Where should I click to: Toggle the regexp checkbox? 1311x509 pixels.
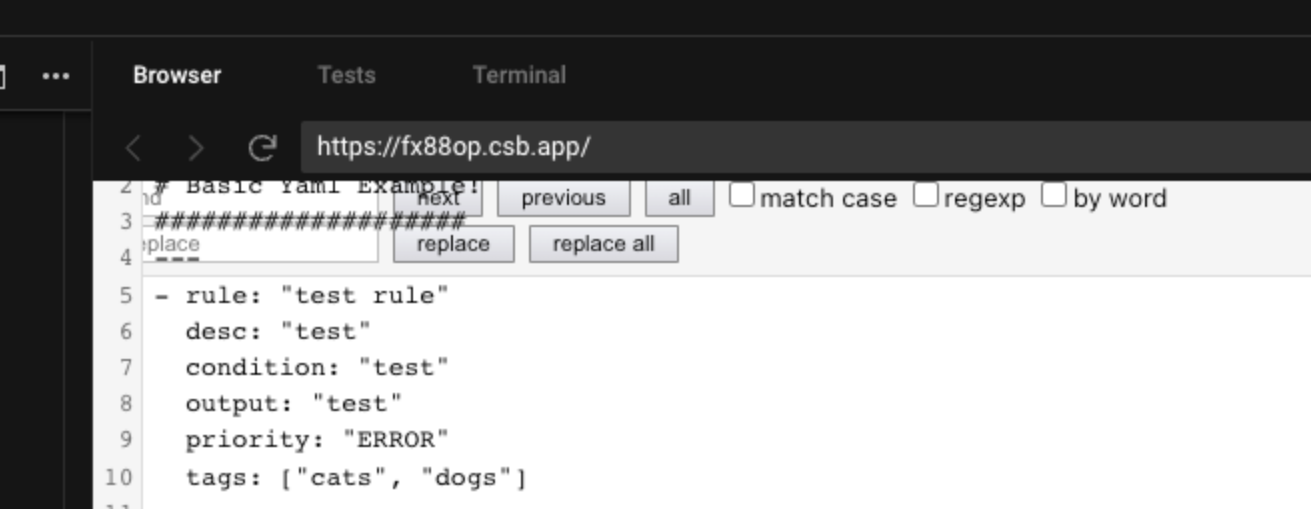(926, 196)
